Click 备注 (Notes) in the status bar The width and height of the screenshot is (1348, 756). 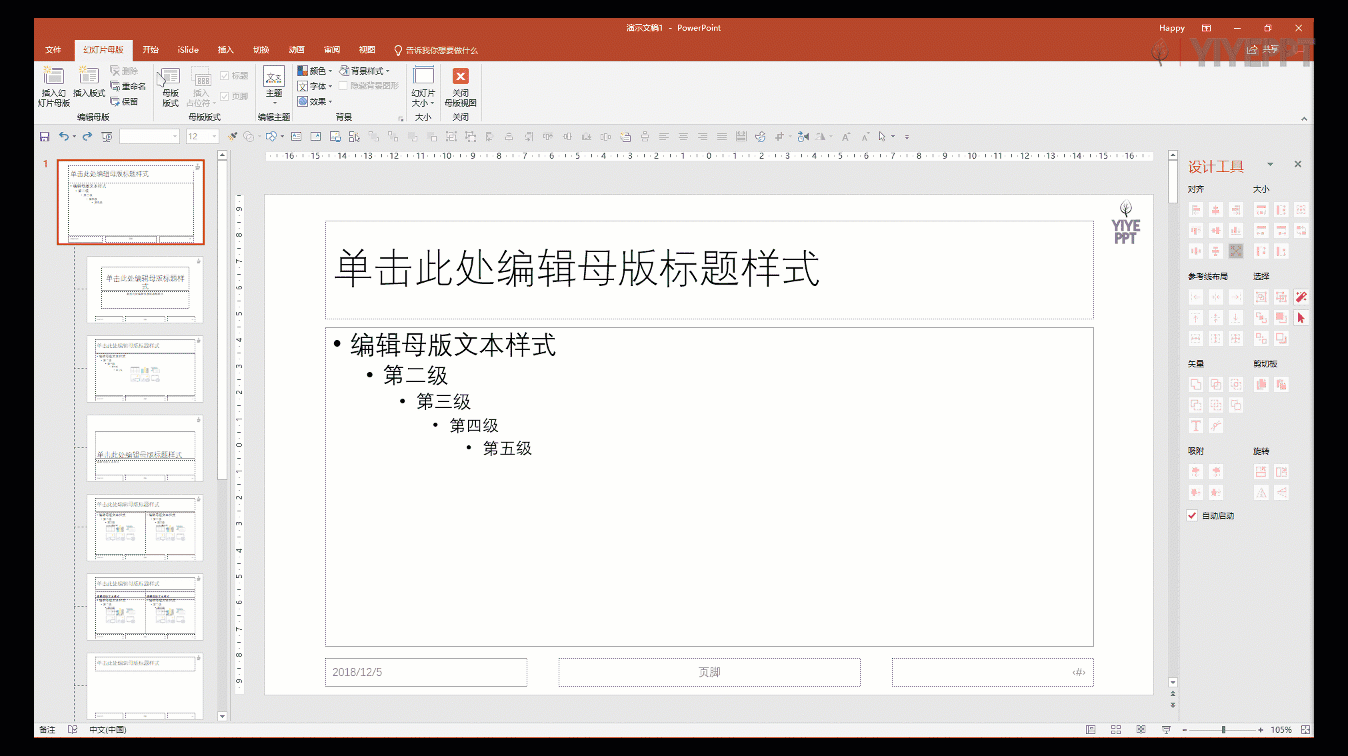pyautogui.click(x=48, y=730)
